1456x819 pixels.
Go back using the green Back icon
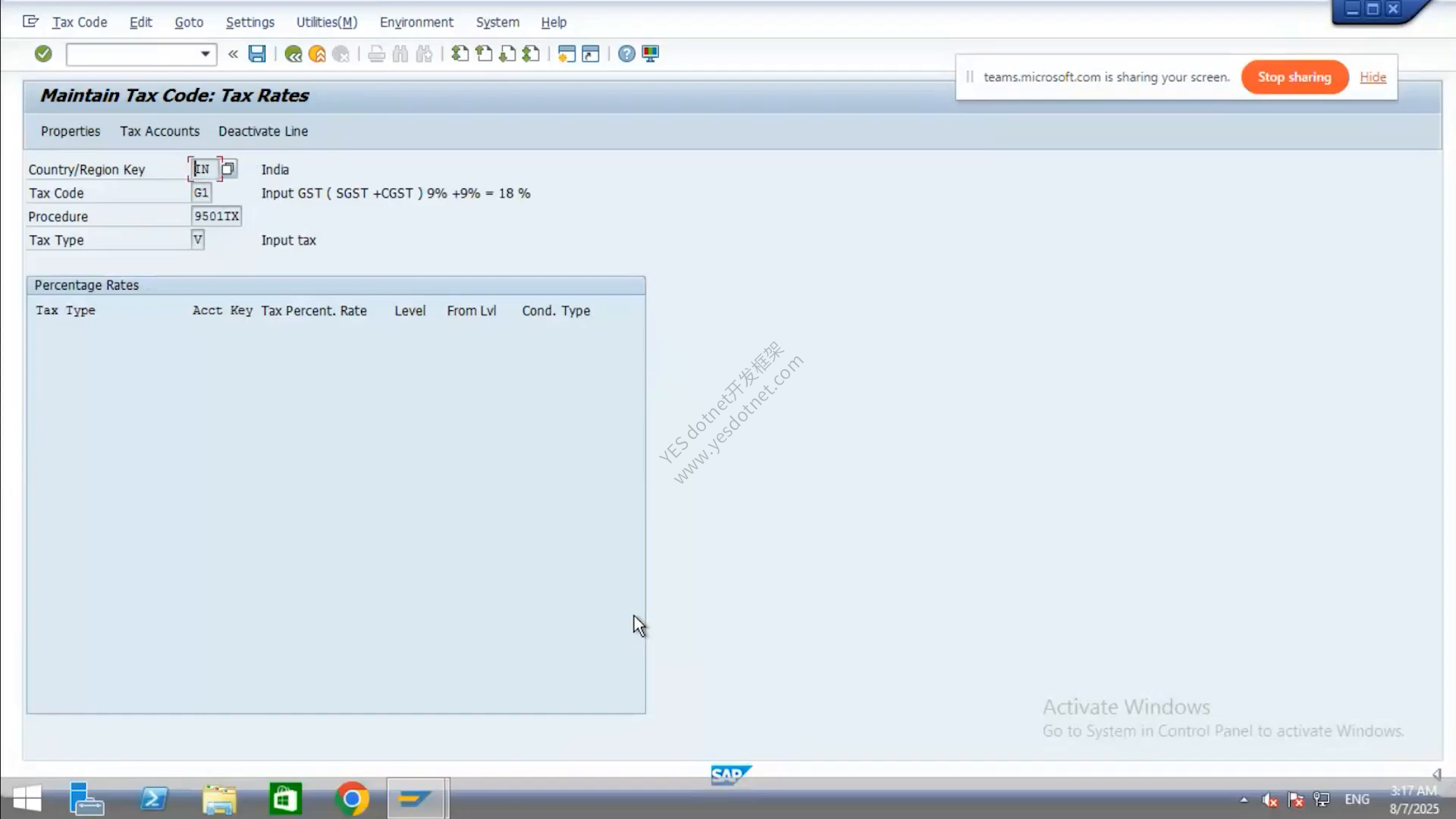coord(293,54)
